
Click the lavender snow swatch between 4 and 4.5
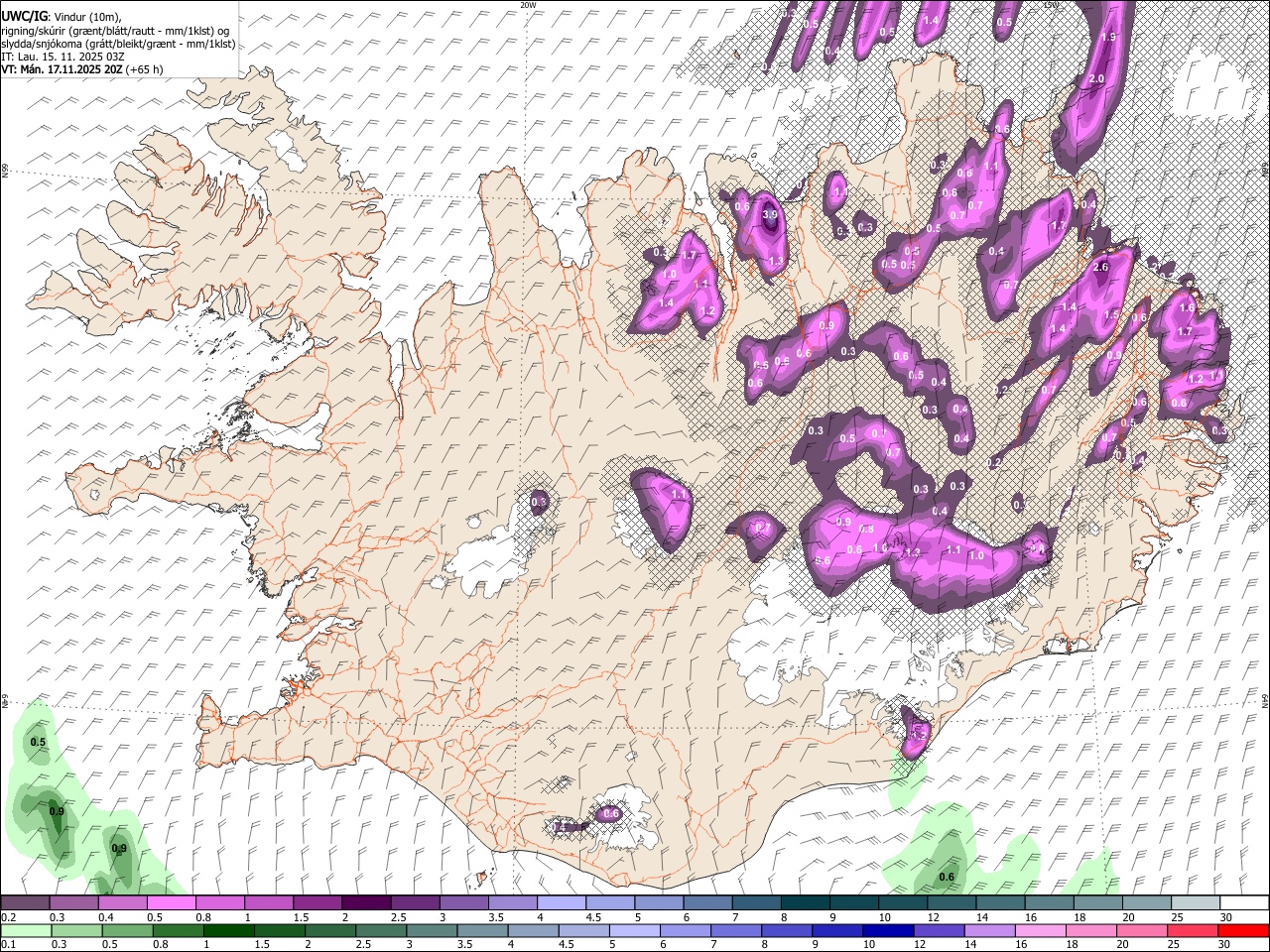(561, 902)
